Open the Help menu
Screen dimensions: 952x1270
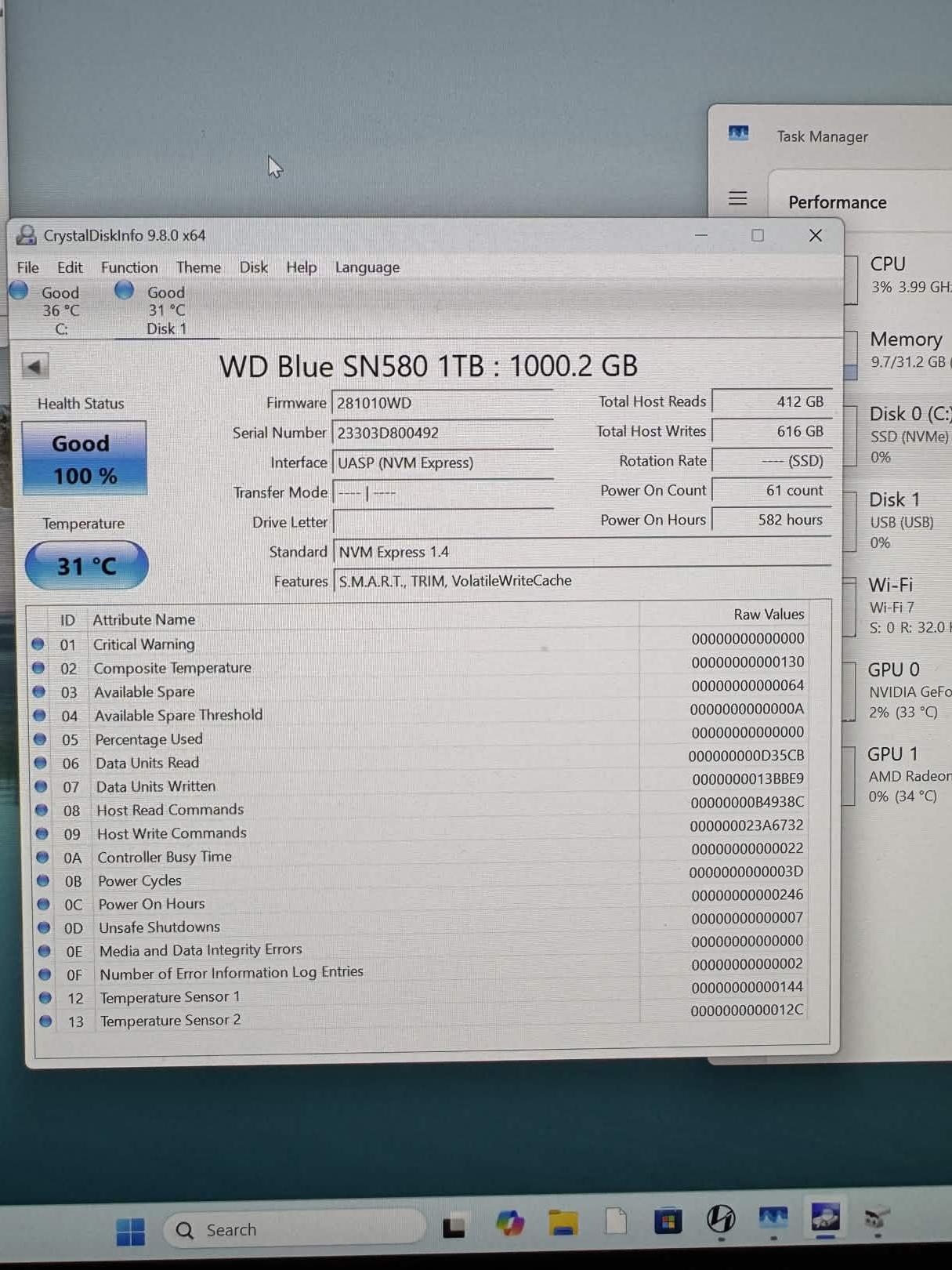[x=301, y=267]
